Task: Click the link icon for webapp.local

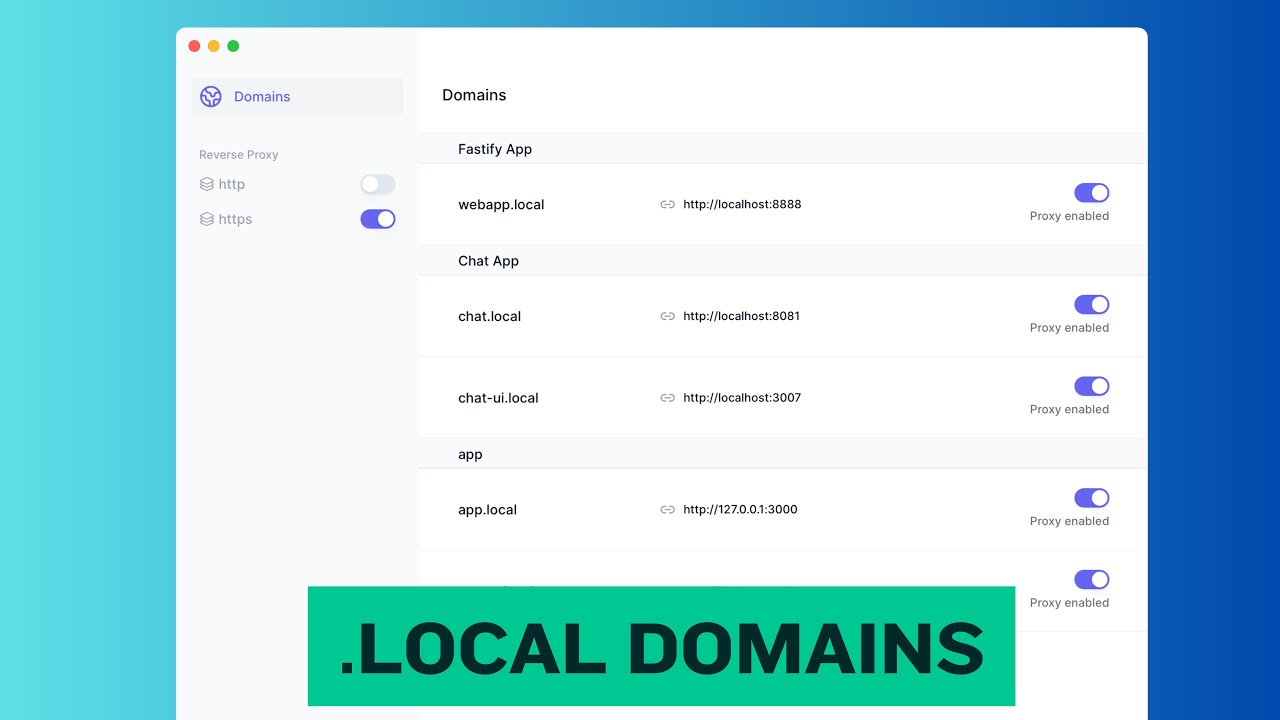Action: (667, 205)
